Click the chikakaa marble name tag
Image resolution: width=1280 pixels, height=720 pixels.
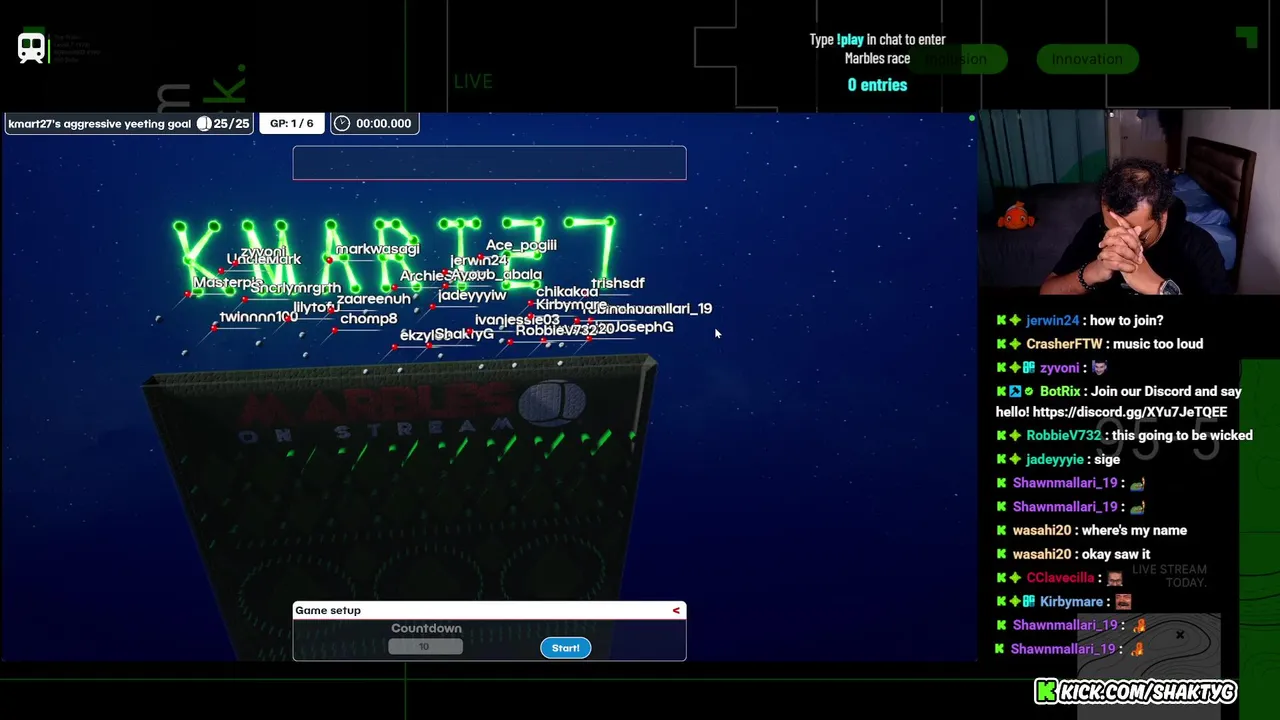567,292
